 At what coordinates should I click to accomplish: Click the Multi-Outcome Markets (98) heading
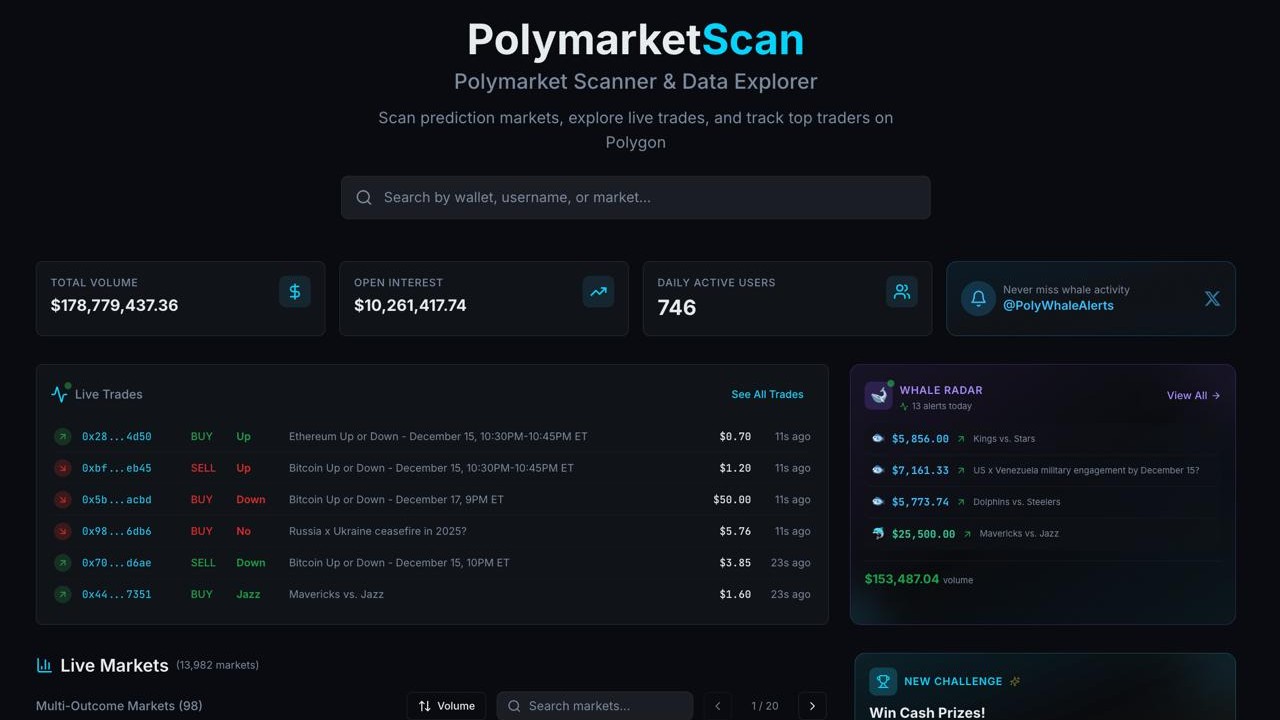click(x=119, y=706)
